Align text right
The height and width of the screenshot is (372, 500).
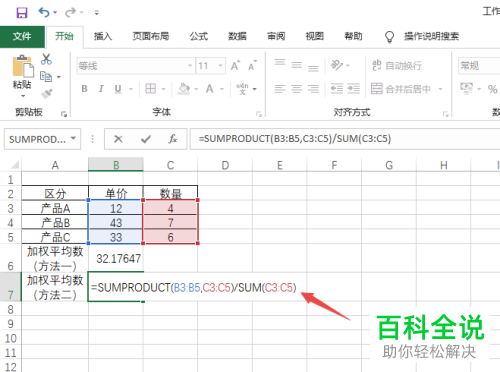click(x=313, y=89)
